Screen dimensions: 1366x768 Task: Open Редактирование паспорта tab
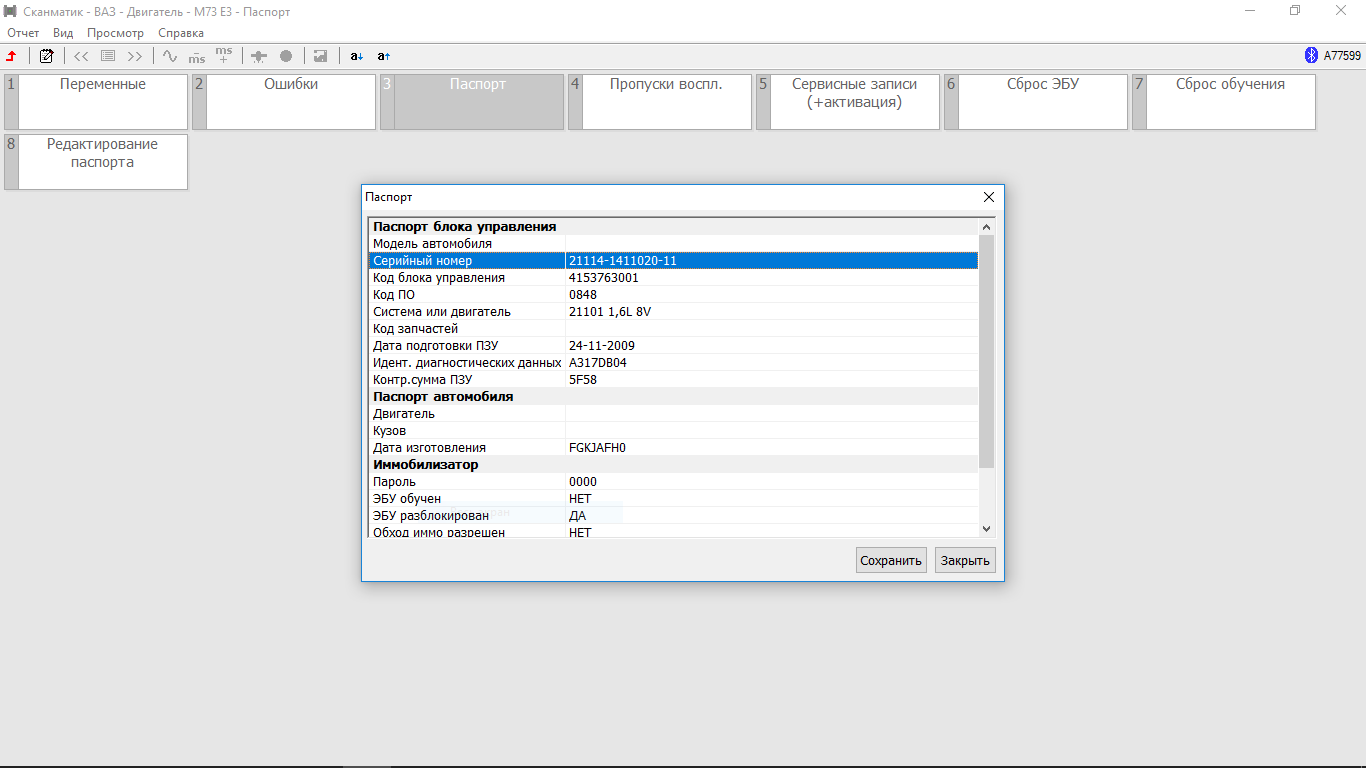102,161
